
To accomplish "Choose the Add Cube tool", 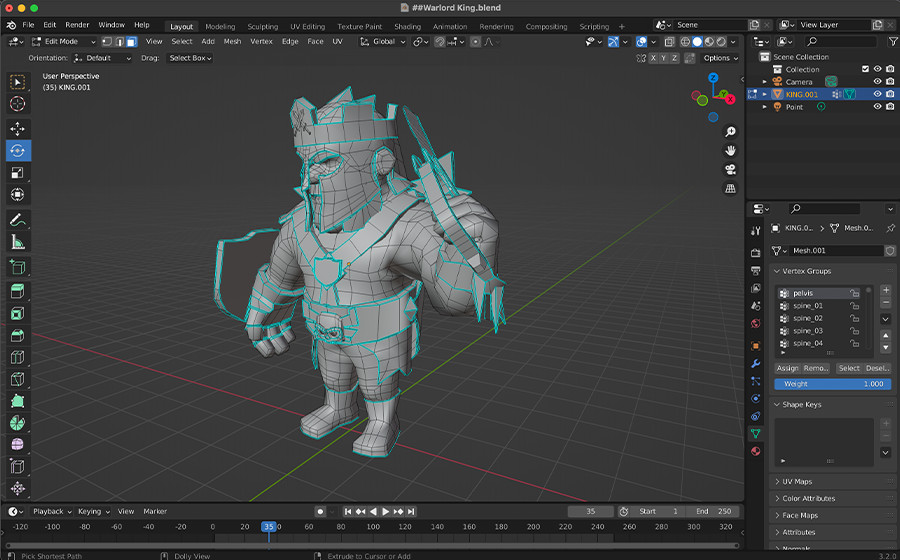I will pyautogui.click(x=17, y=267).
